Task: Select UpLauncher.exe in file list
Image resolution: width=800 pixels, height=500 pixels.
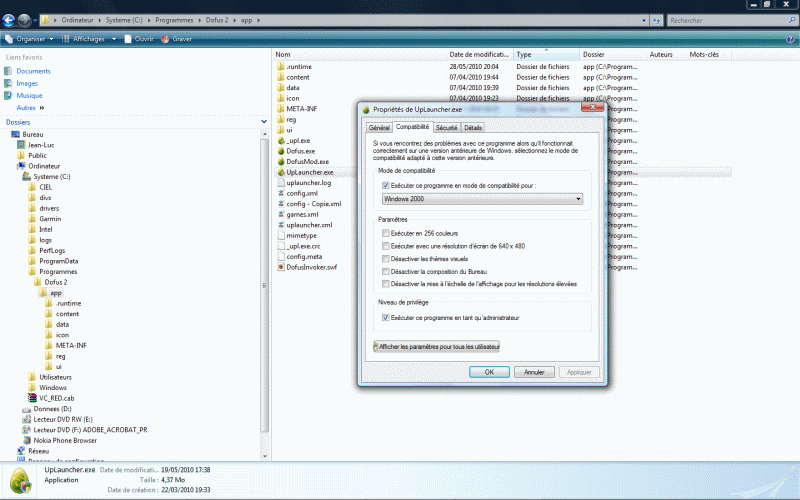Action: click(309, 172)
